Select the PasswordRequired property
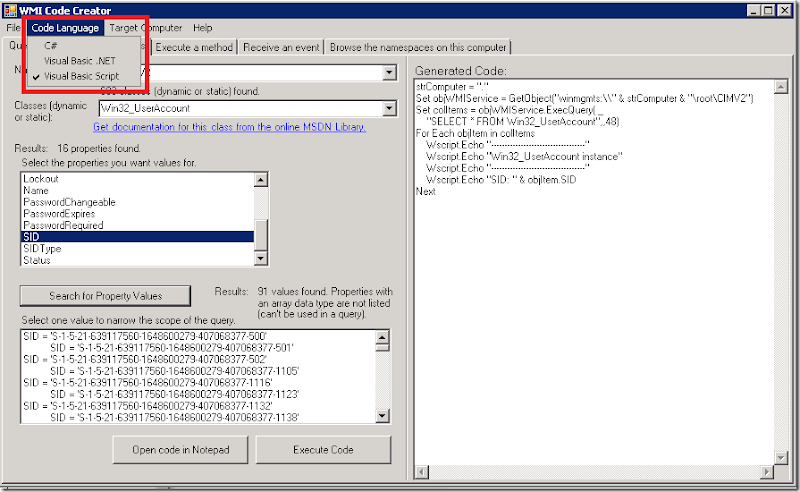800x492 pixels. coord(137,226)
